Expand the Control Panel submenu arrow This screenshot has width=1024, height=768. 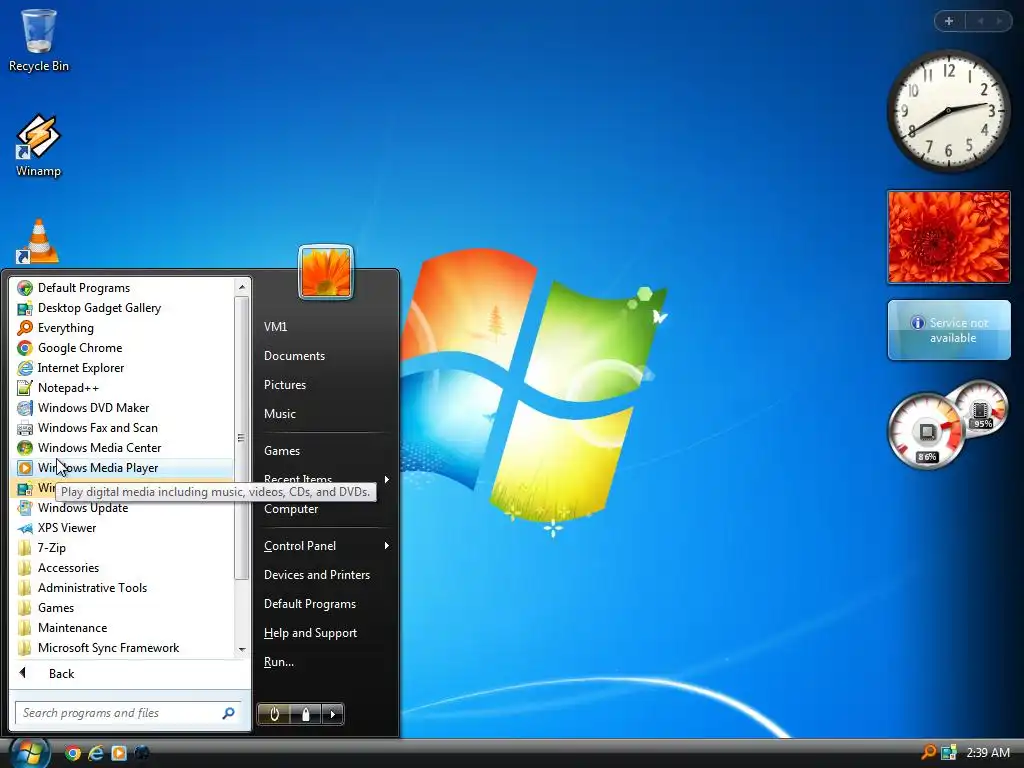coord(387,545)
